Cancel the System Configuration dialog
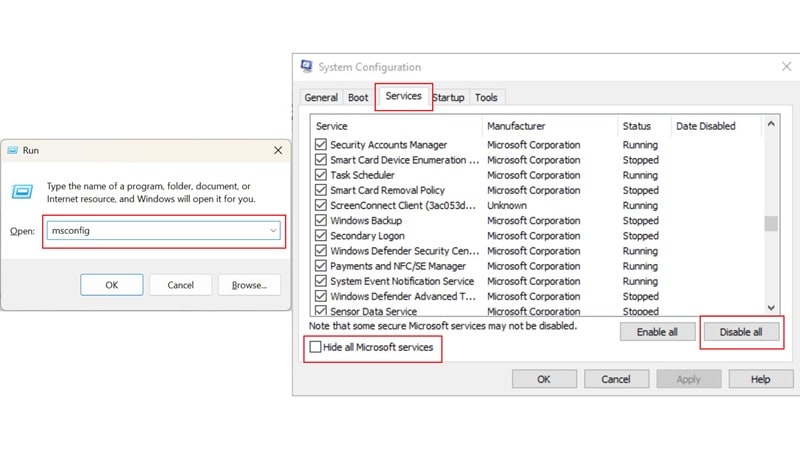800x450 pixels. 616,379
